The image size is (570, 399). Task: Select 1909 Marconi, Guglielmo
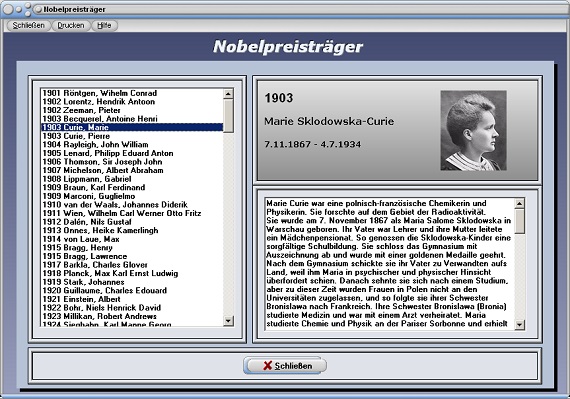click(x=132, y=196)
